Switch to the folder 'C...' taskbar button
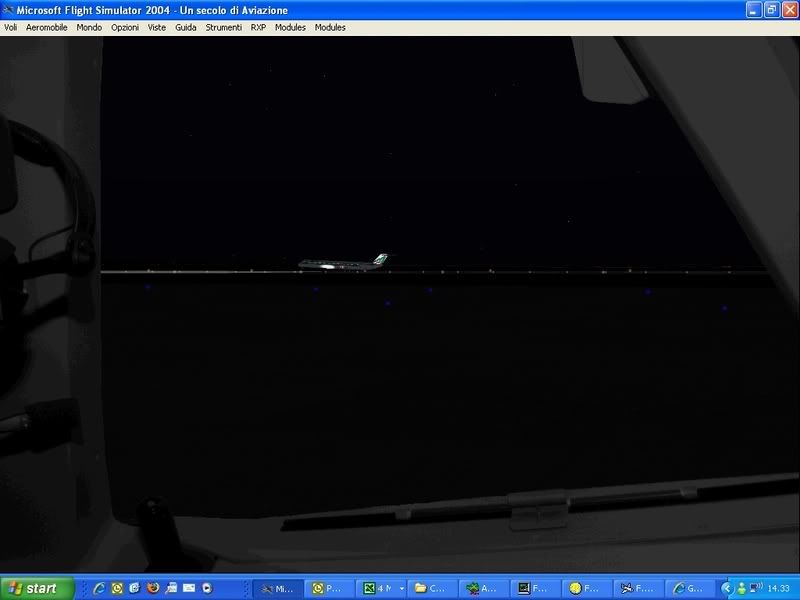The image size is (800, 600). pyautogui.click(x=432, y=589)
